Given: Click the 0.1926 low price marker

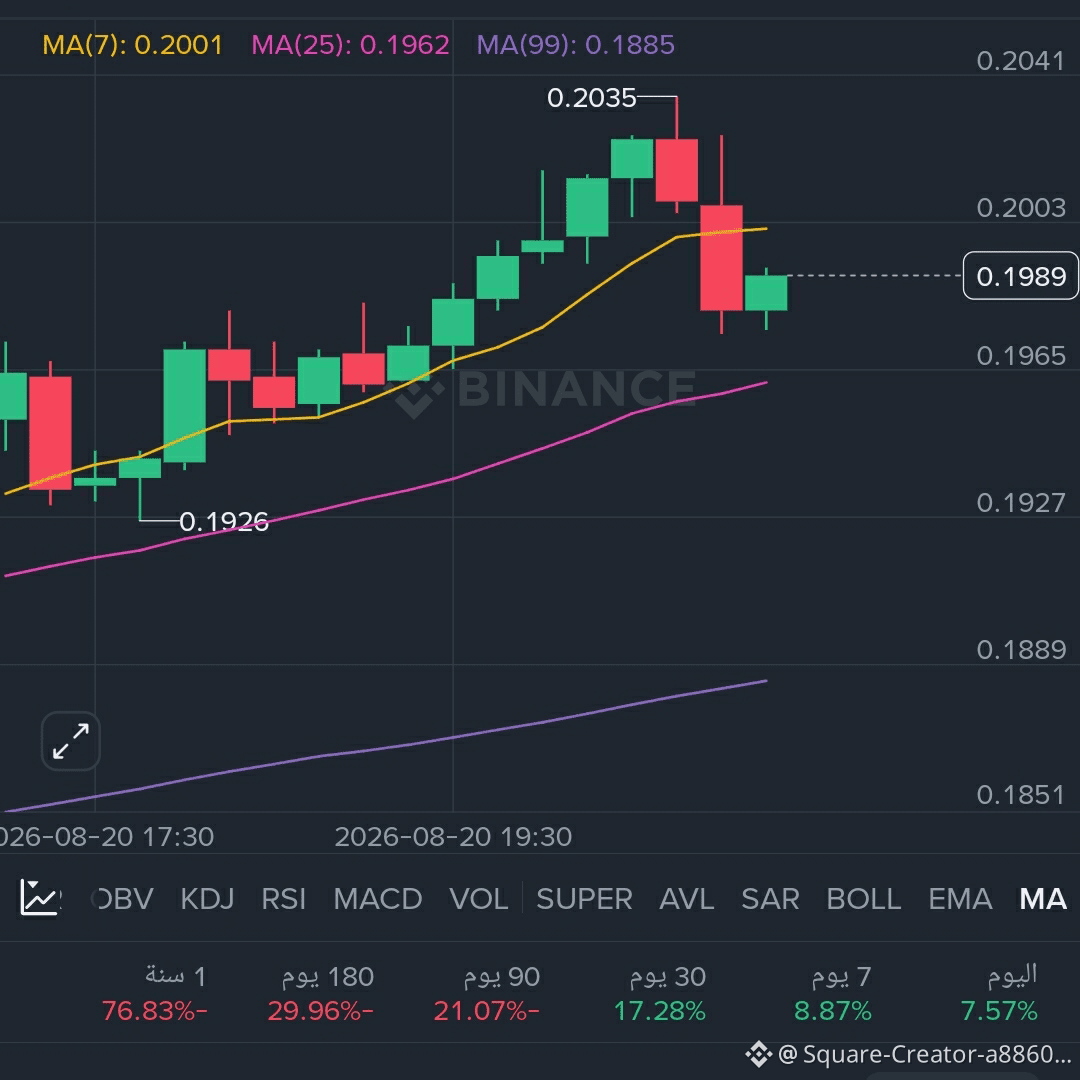Looking at the screenshot, I should 224,521.
